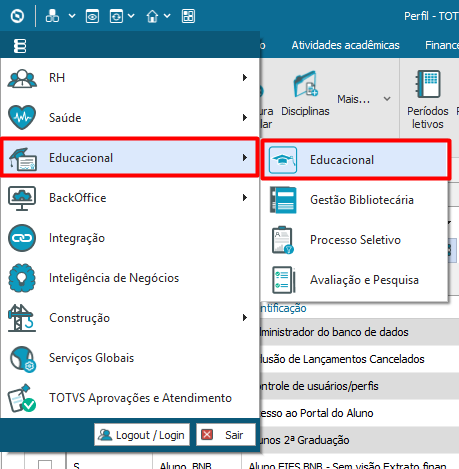Click the Educational graduation certificate icon in main menu

[x=23, y=158]
